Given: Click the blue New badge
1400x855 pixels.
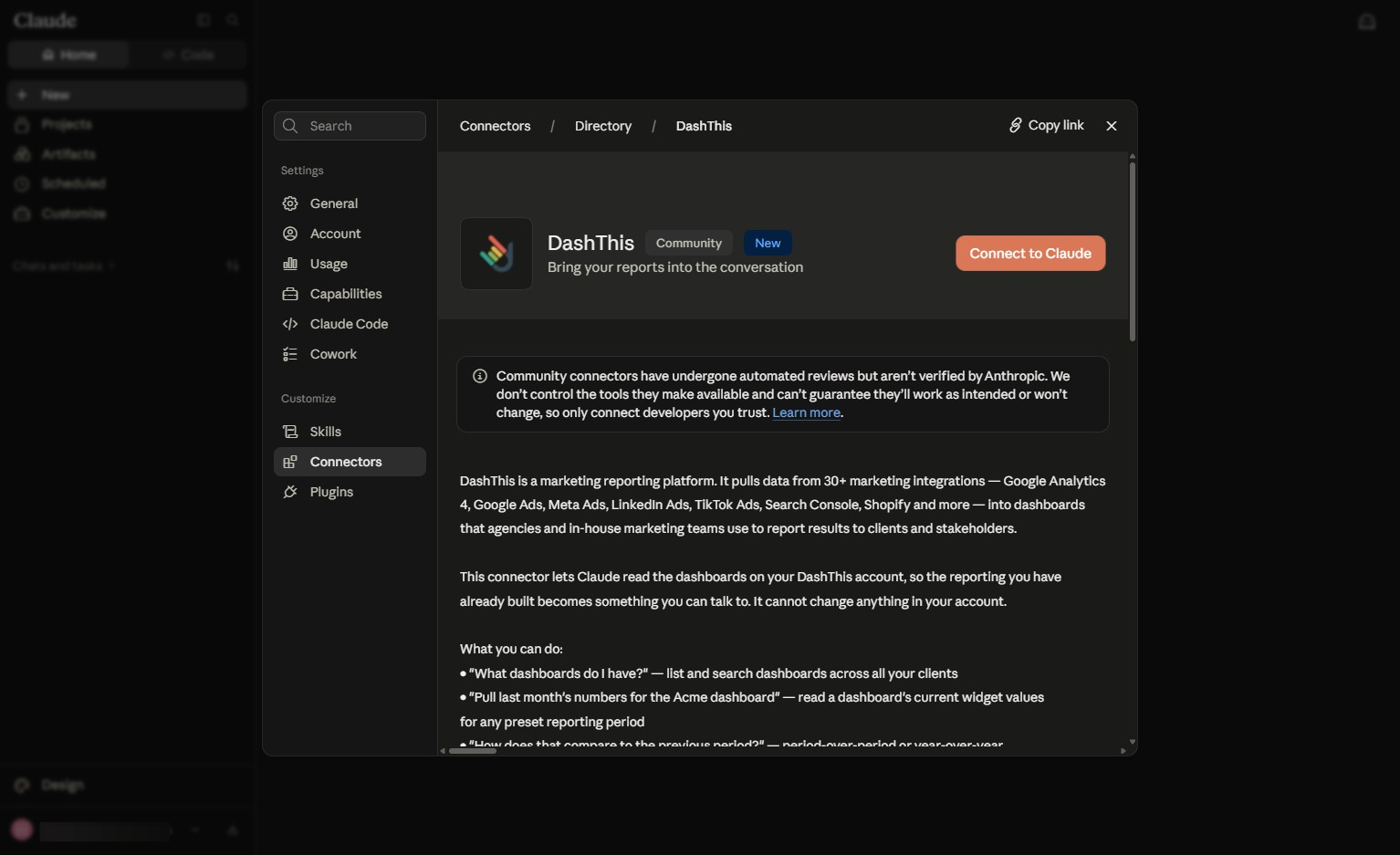Looking at the screenshot, I should [x=768, y=243].
